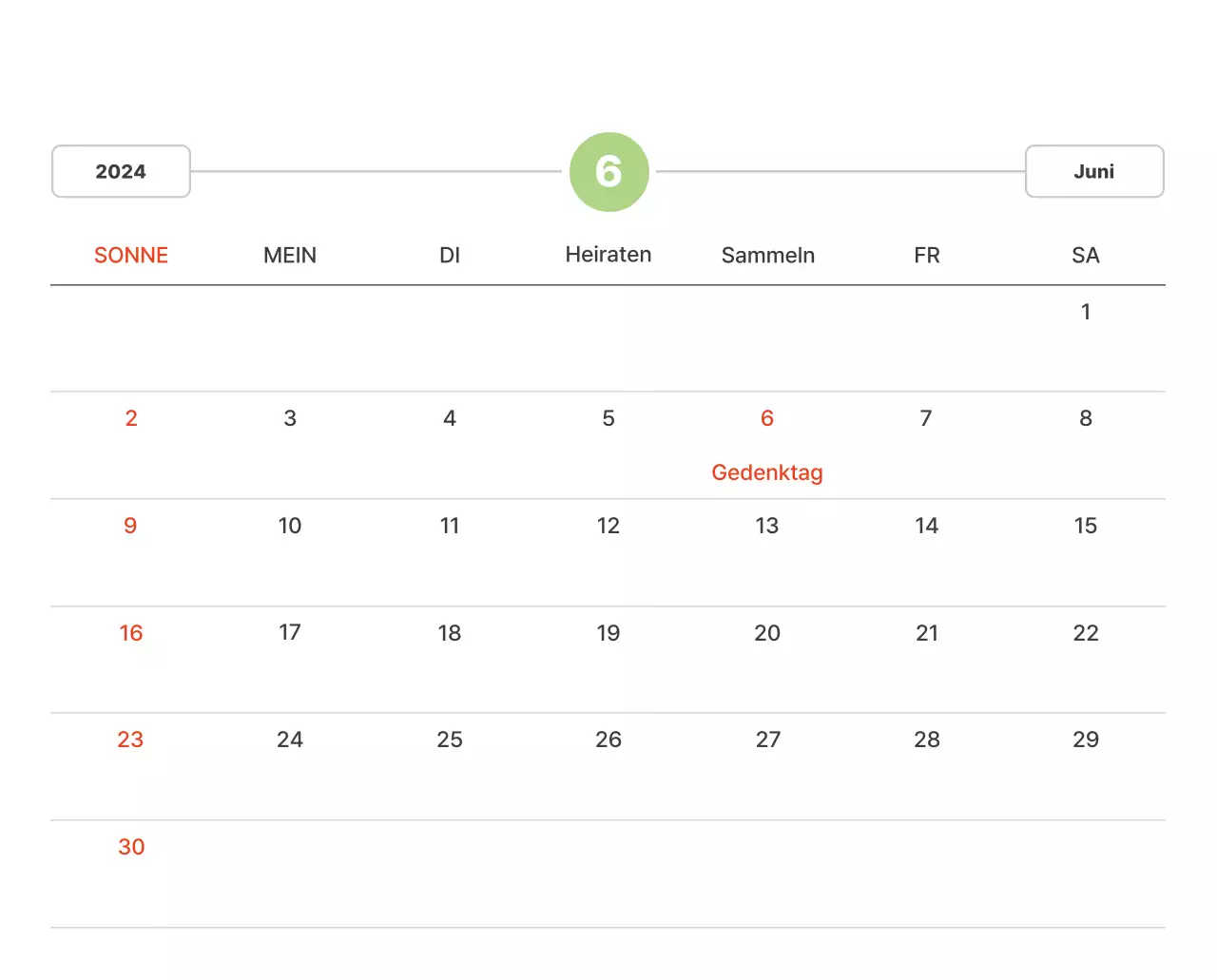This screenshot has height=980, width=1217.
Task: Select date 10 in the calendar
Action: (x=290, y=526)
